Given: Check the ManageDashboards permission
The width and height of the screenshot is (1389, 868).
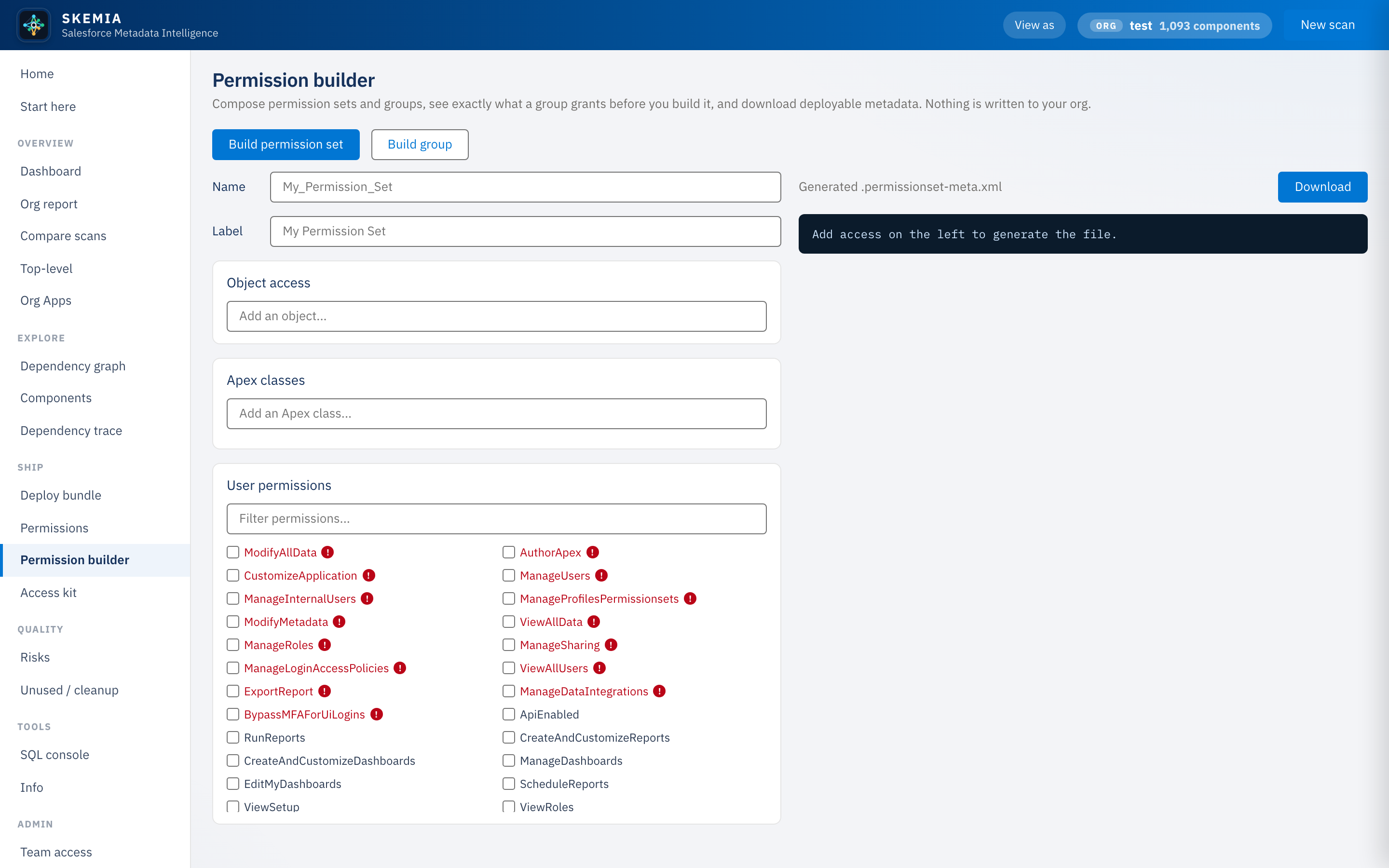Looking at the screenshot, I should click(508, 760).
